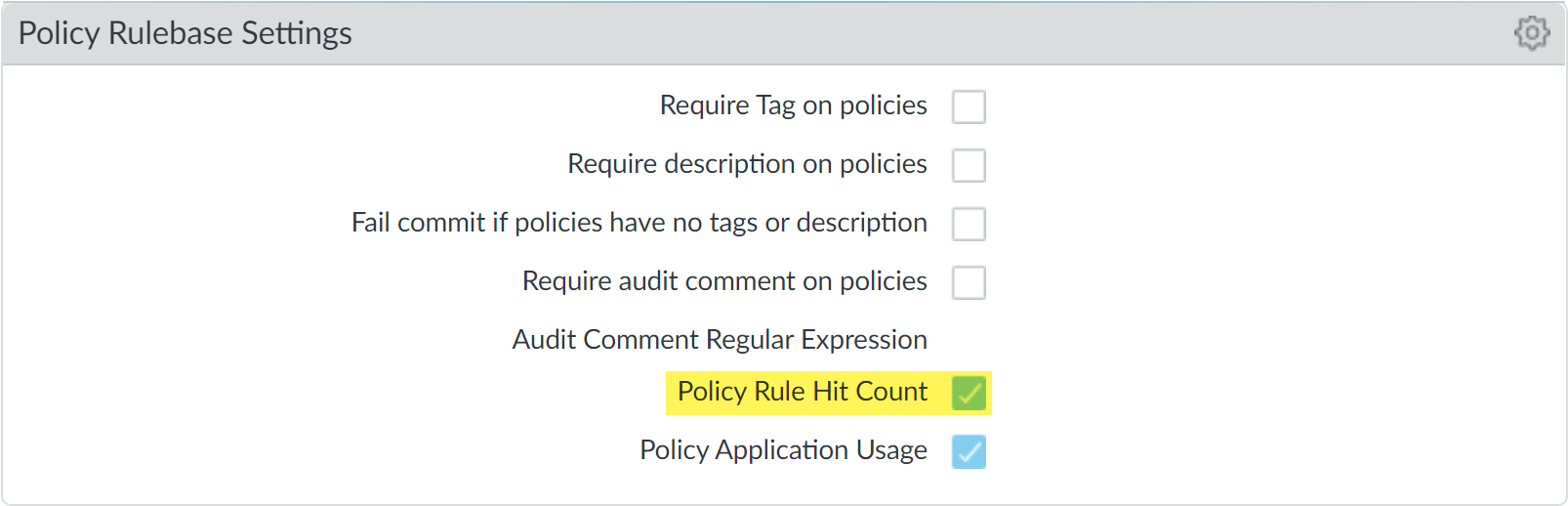The width and height of the screenshot is (1568, 506).
Task: Click the Policy Rulebase Settings title text
Action: tap(185, 33)
